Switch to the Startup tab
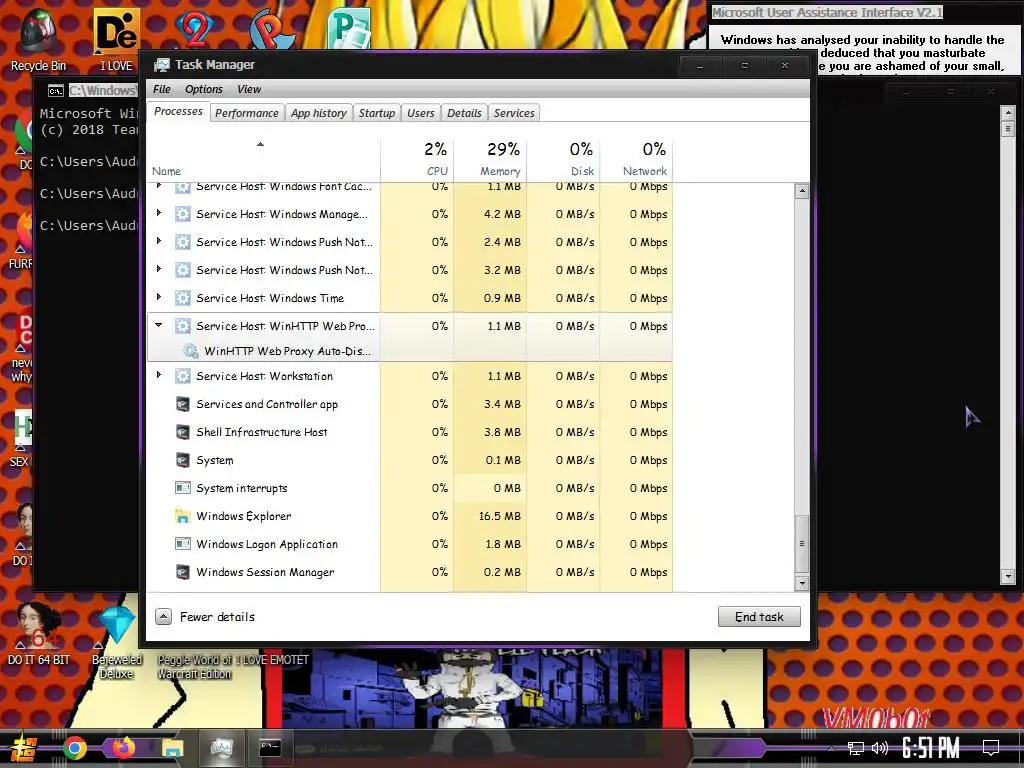Viewport: 1024px width, 768px height. pos(377,113)
